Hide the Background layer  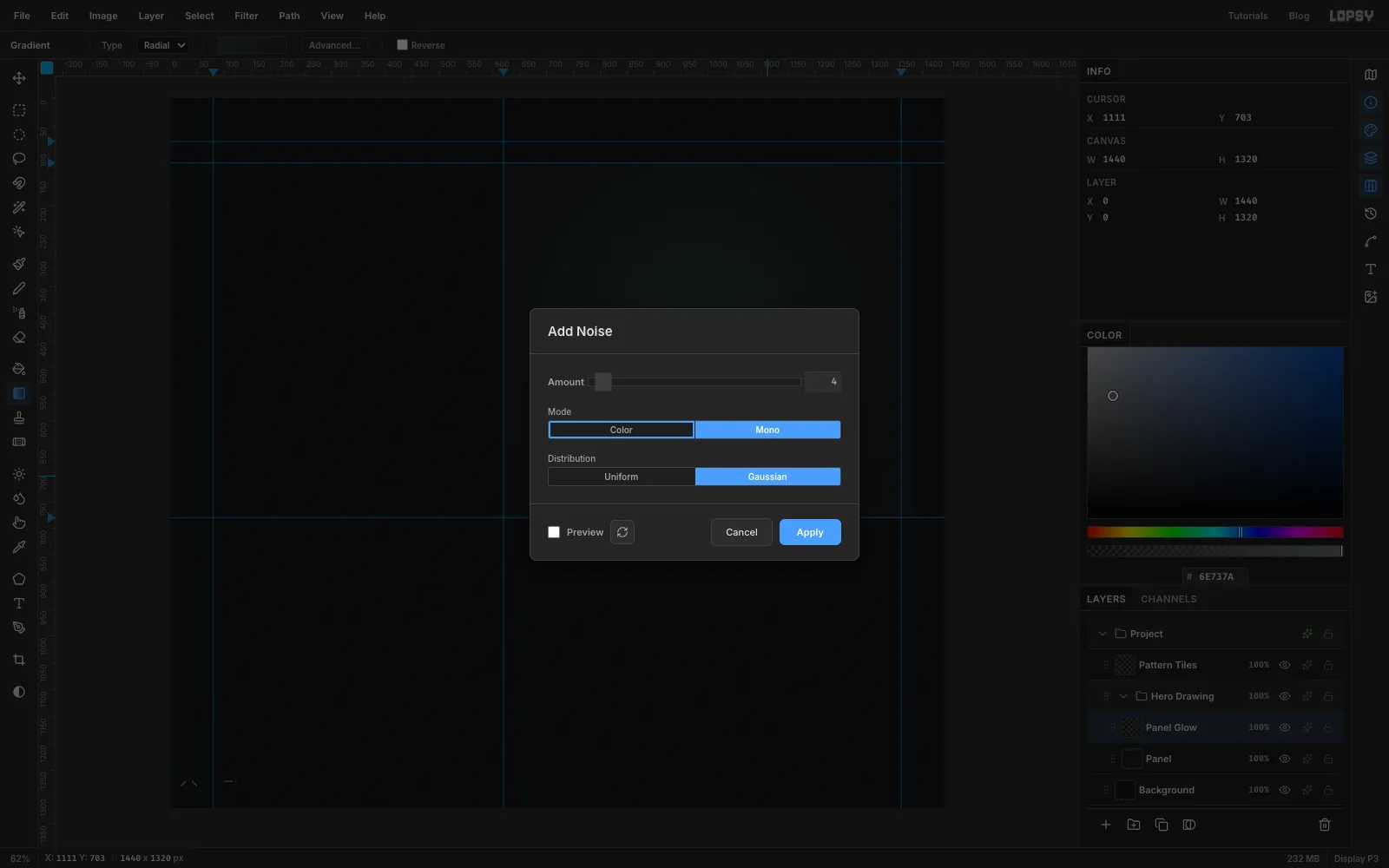[1285, 790]
